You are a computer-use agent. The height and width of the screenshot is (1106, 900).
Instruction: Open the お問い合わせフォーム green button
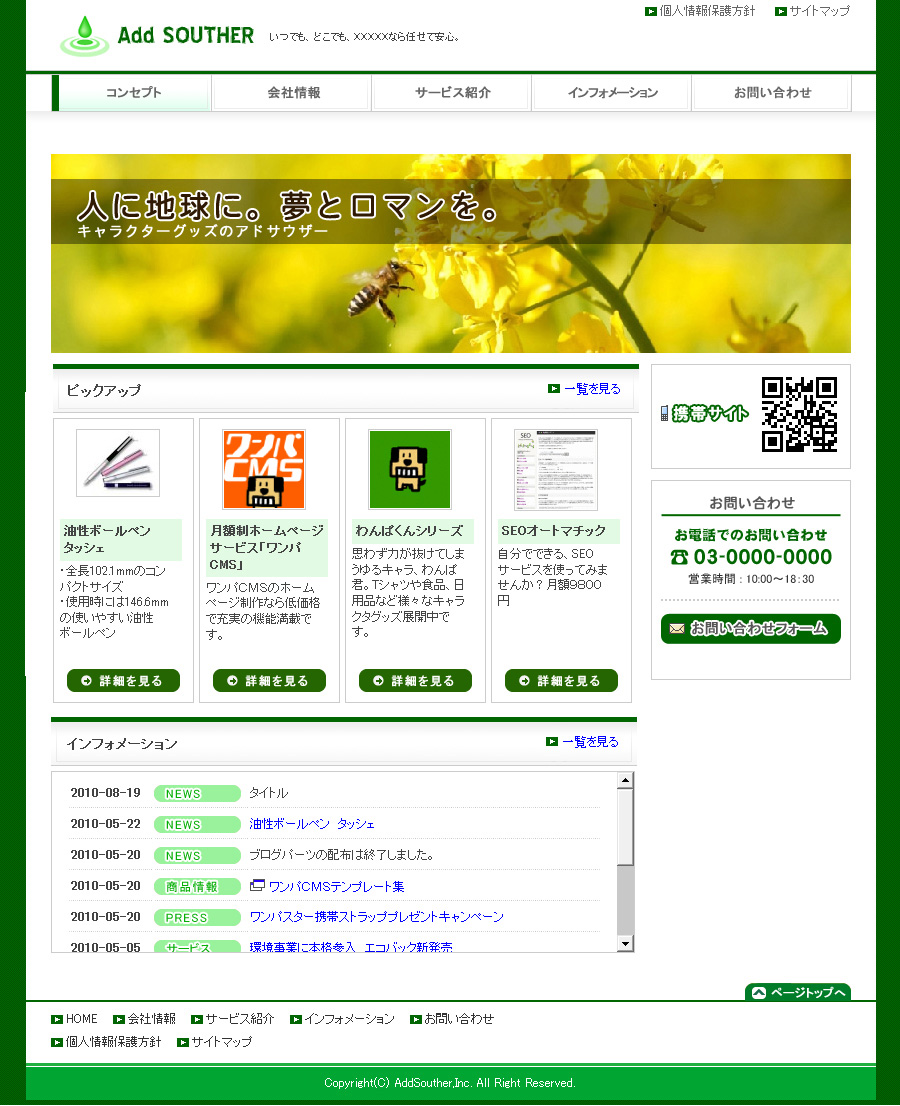(x=750, y=629)
